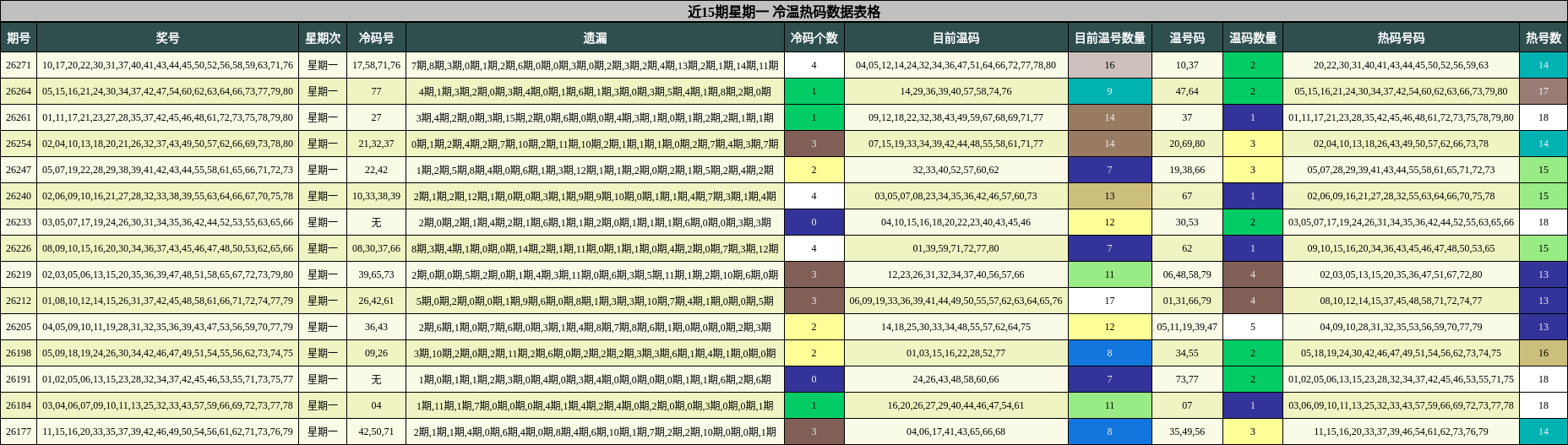Select hot numbers cell 04,09,10,28,31,32,35,53,56,59,70,77,79
This screenshot has height=445, width=1568.
pos(1401,327)
